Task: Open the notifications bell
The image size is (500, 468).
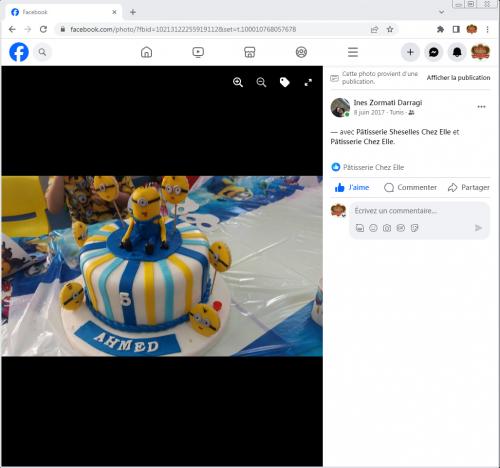Action: pos(457,52)
